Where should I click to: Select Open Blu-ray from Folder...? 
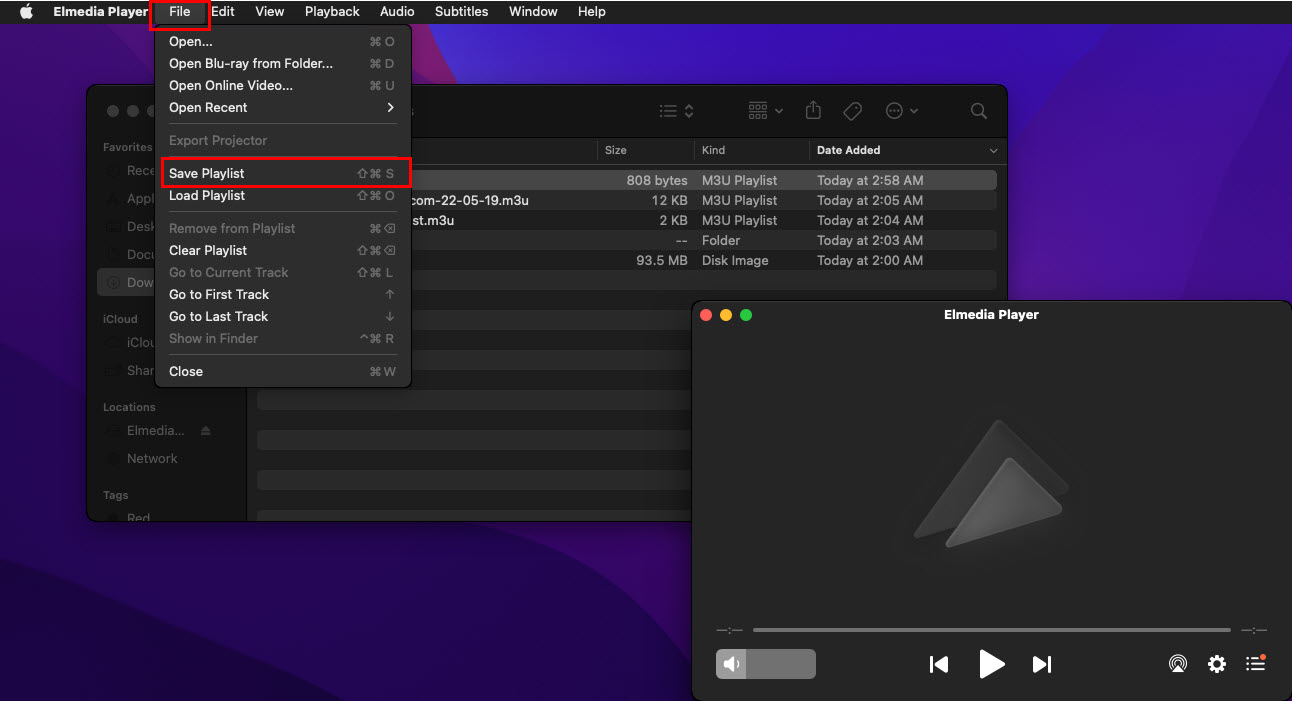283,63
